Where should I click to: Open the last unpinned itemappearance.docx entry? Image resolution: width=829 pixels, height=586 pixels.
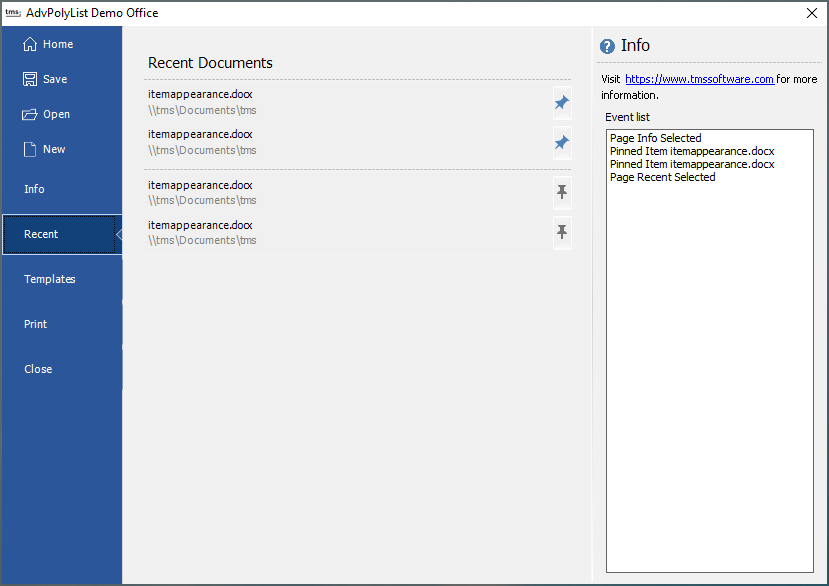click(x=200, y=226)
